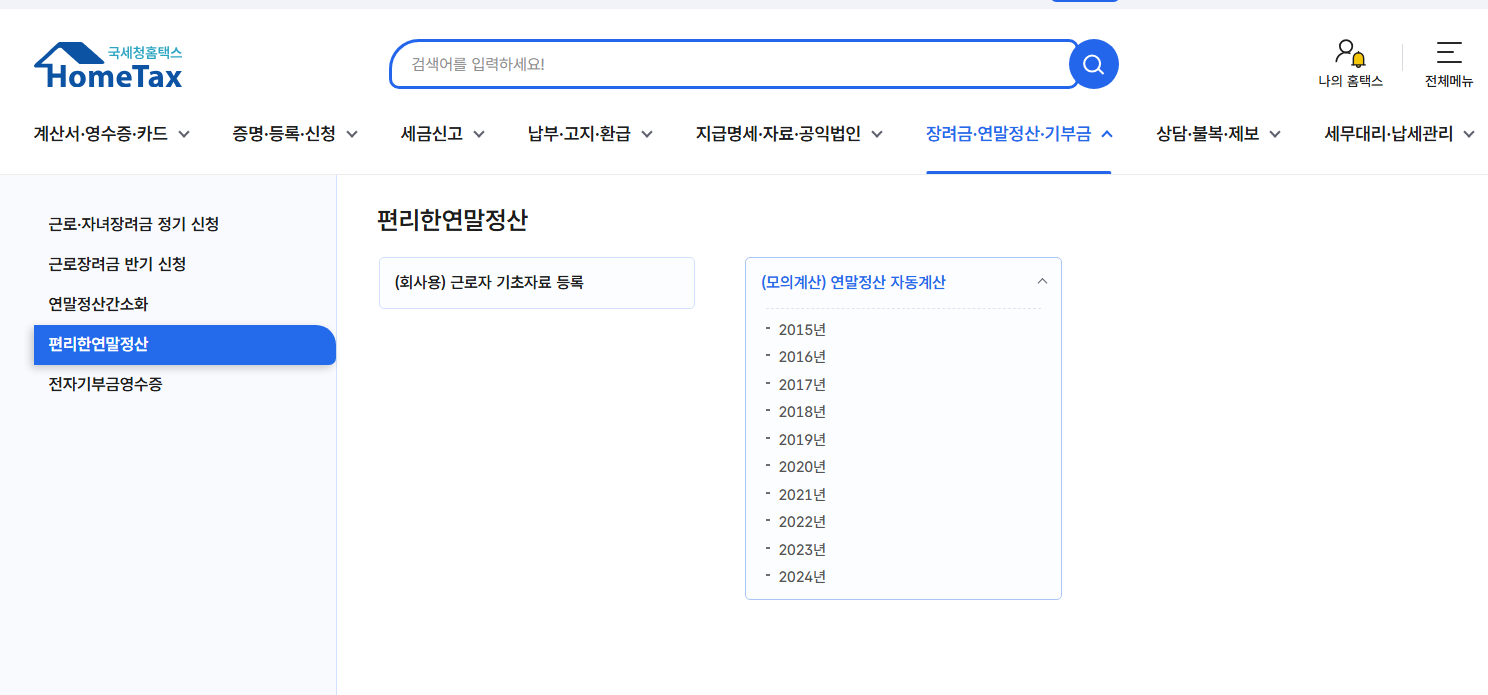Select the 장려금·연말정산·기부금 menu tab
The width and height of the screenshot is (1488, 695).
click(1010, 132)
